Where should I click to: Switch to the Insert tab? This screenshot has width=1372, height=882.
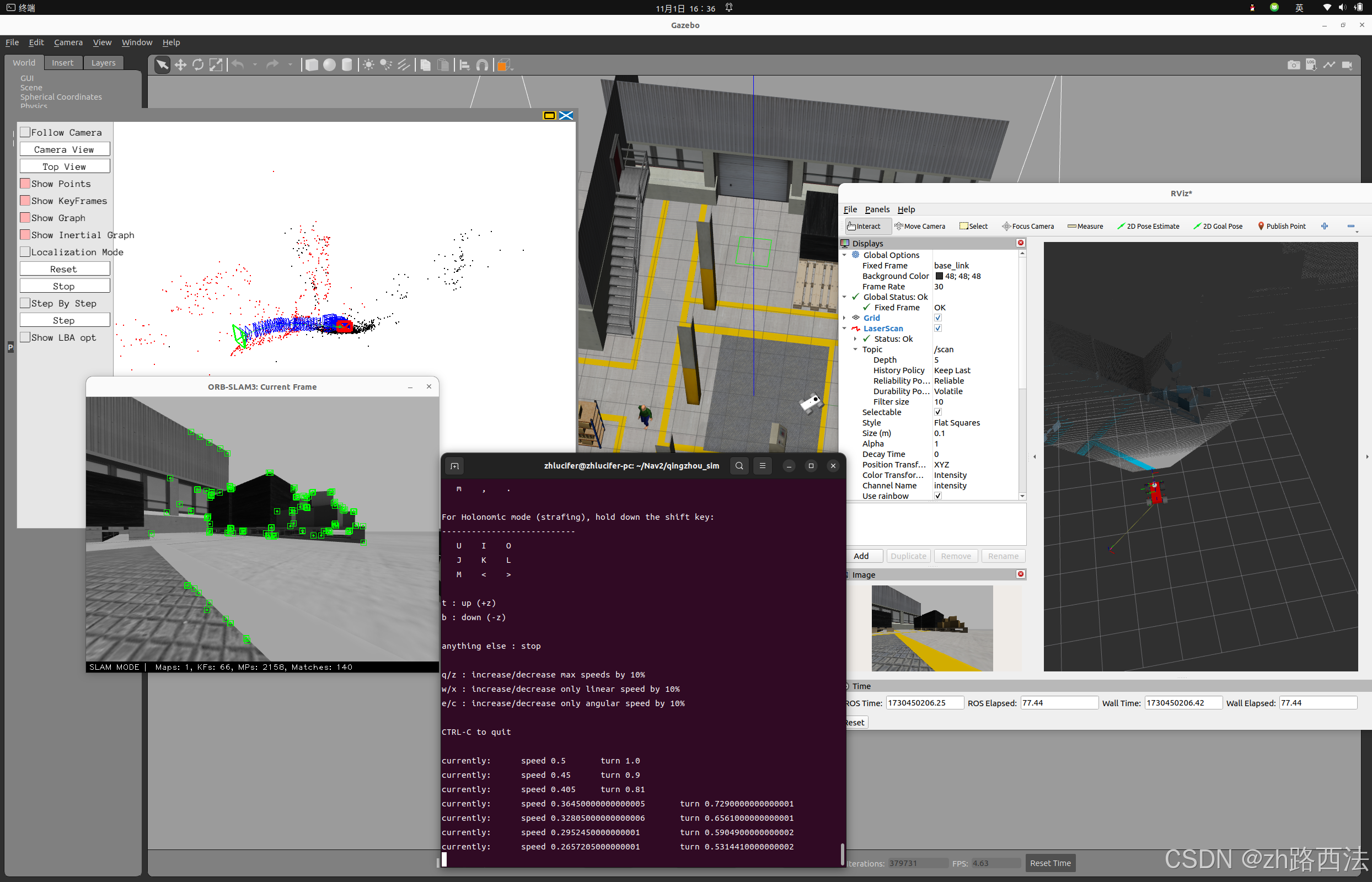pos(62,63)
